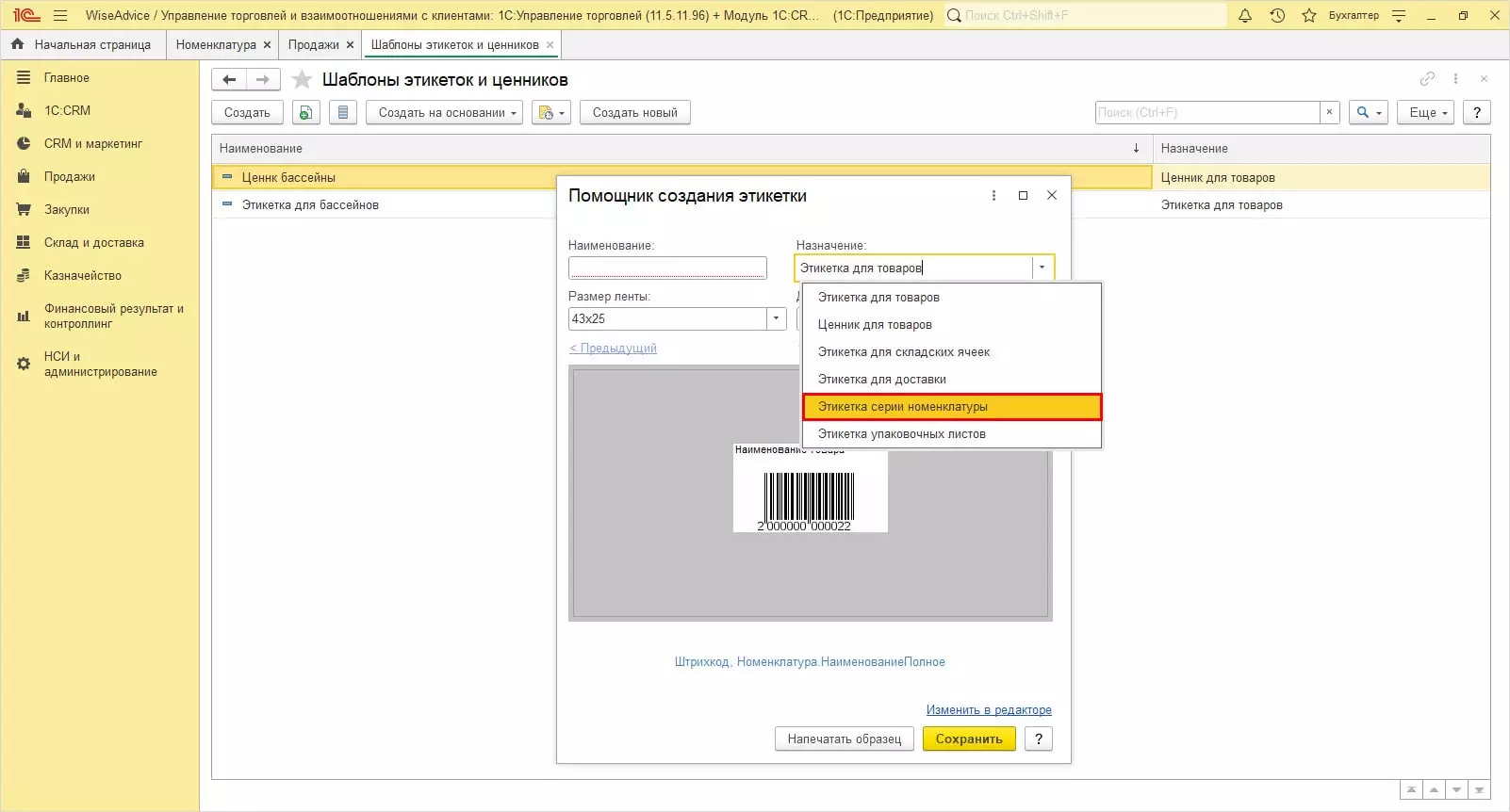Screen dimensions: 1510x812
Task: Open dialog vertical dots menu in Помощник
Action: [993, 196]
